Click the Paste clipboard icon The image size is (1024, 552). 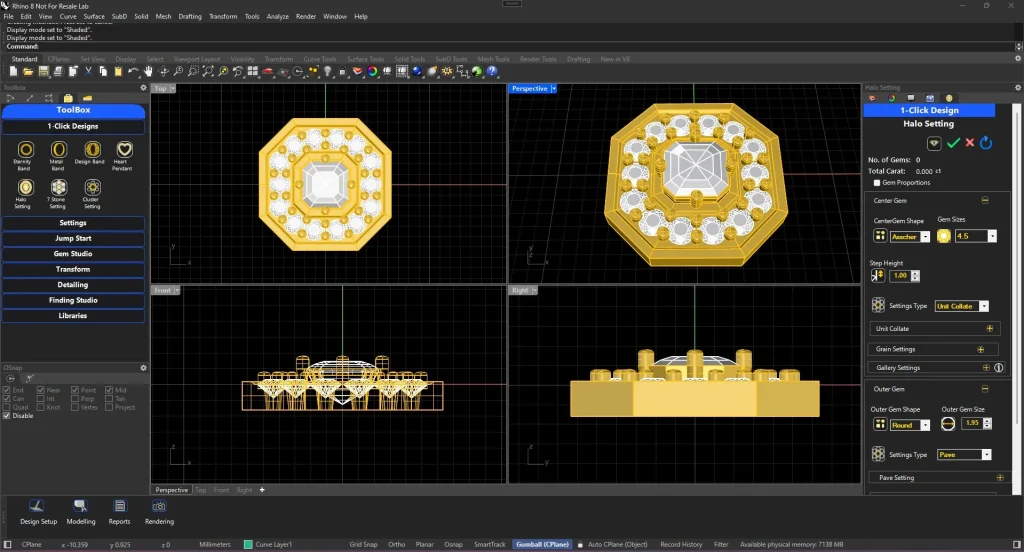tap(118, 71)
